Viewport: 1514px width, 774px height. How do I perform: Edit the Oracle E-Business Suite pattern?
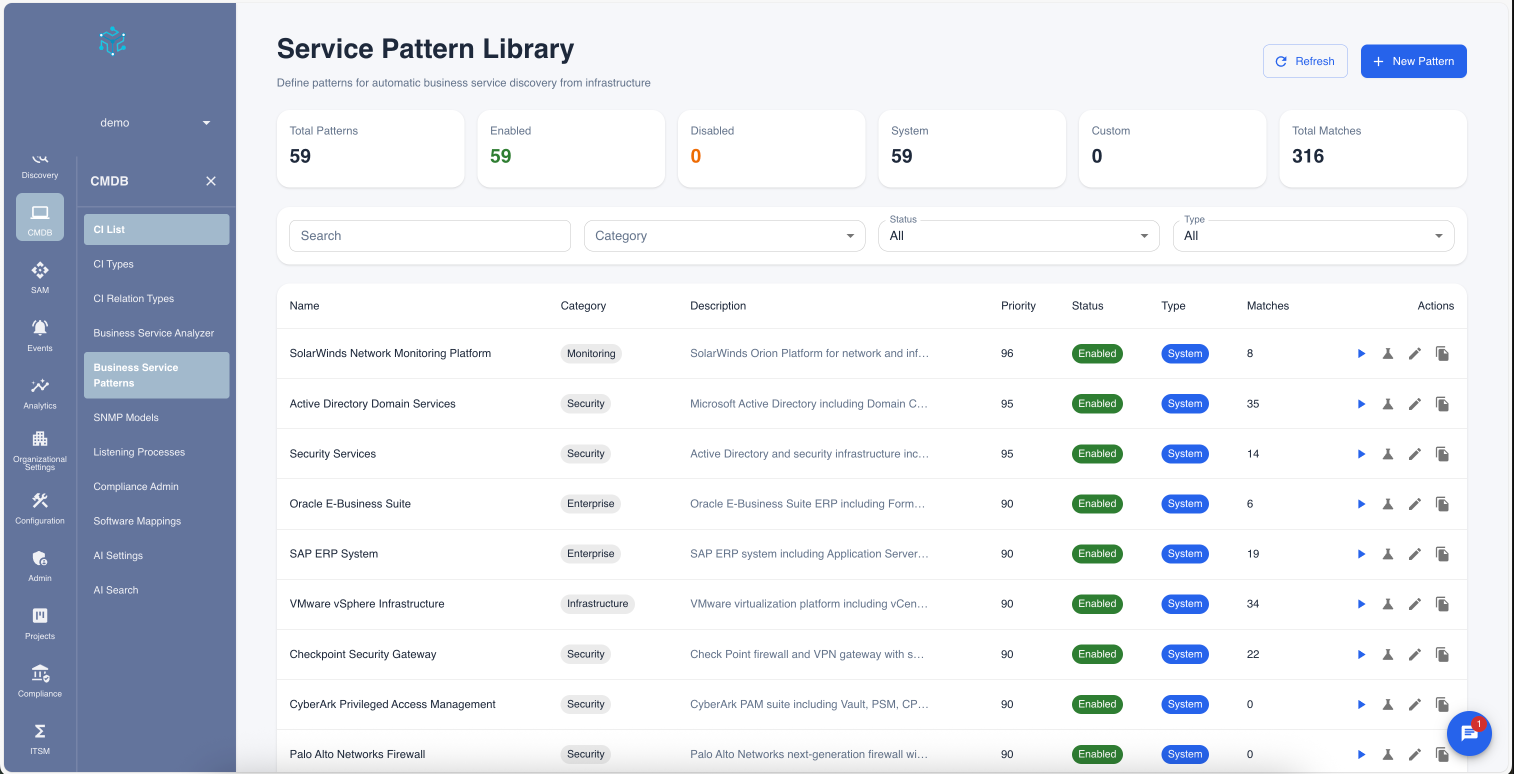[1415, 503]
